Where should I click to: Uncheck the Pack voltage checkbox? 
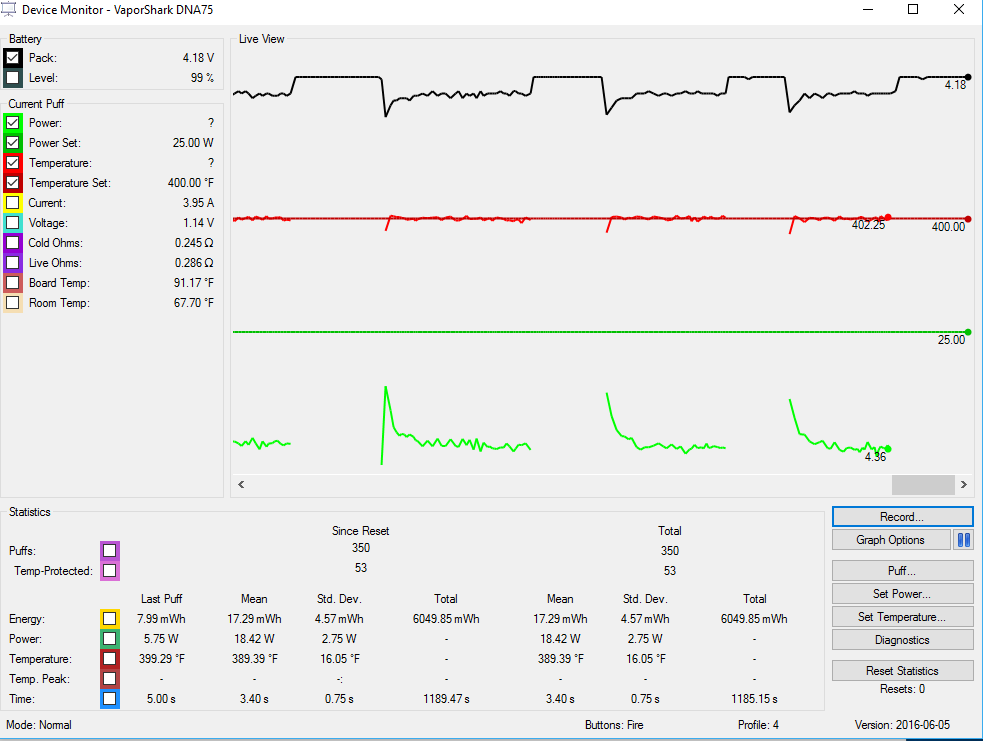coord(13,58)
